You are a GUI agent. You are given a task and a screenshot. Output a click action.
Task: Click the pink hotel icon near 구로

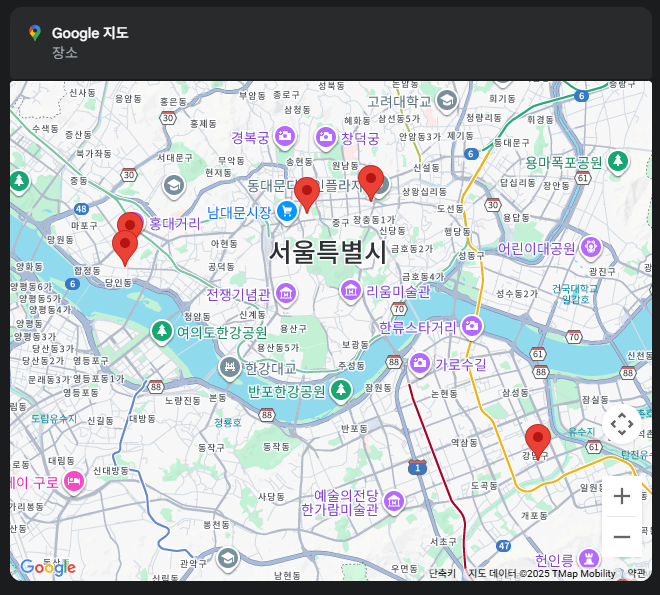[x=74, y=481]
